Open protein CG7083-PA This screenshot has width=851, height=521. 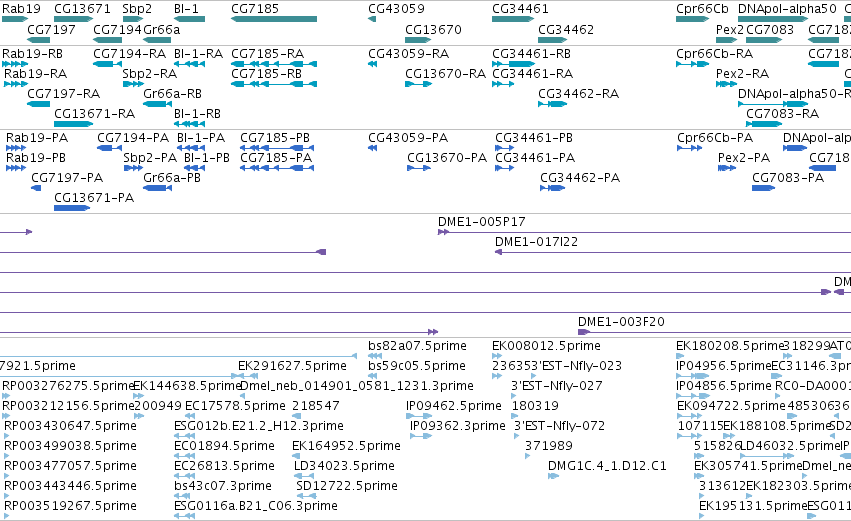coord(788,178)
